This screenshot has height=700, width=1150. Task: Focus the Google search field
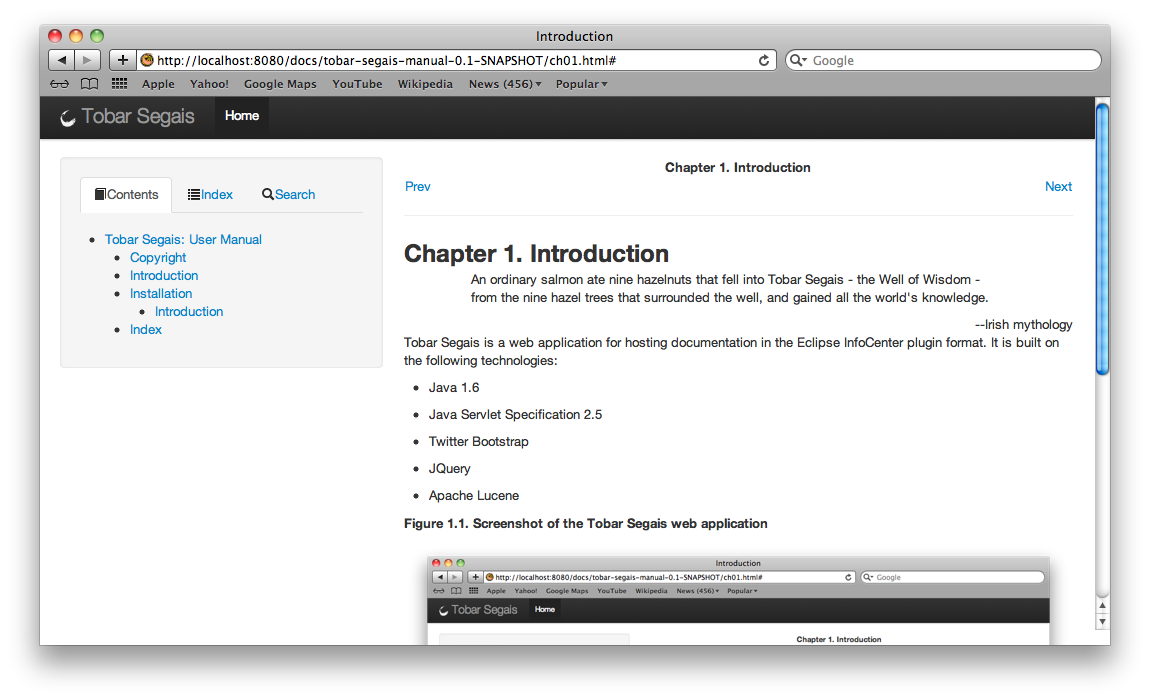tap(943, 60)
